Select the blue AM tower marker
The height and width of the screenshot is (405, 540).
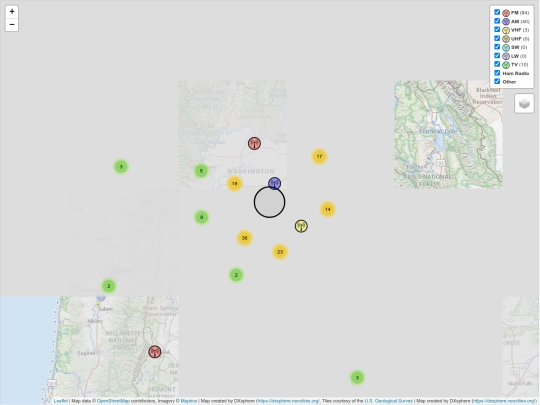point(274,183)
